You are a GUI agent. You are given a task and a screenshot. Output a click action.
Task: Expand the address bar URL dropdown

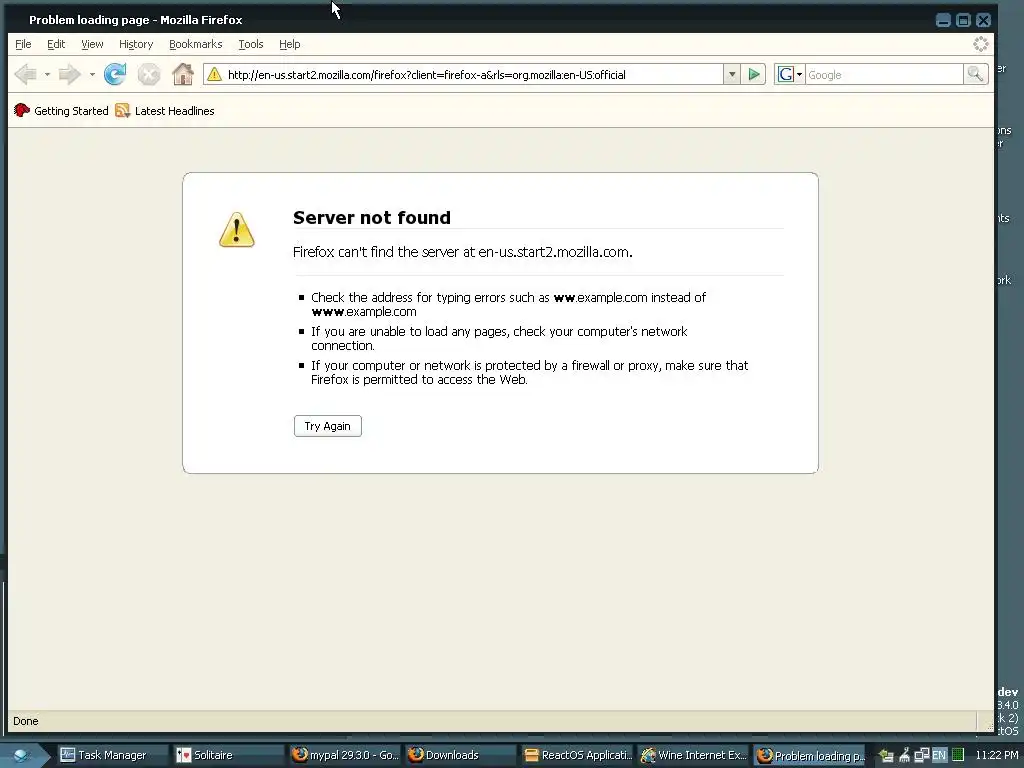732,74
